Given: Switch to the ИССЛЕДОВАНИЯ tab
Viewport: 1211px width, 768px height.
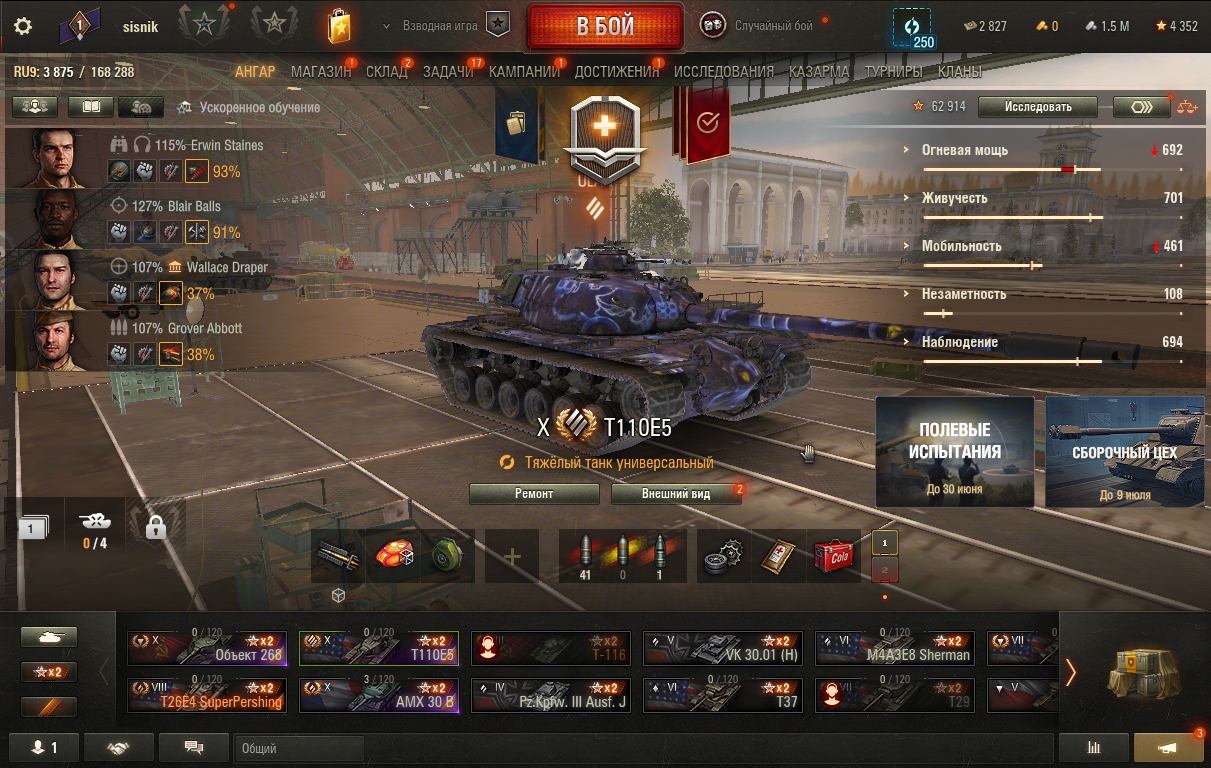Looking at the screenshot, I should [x=724, y=72].
